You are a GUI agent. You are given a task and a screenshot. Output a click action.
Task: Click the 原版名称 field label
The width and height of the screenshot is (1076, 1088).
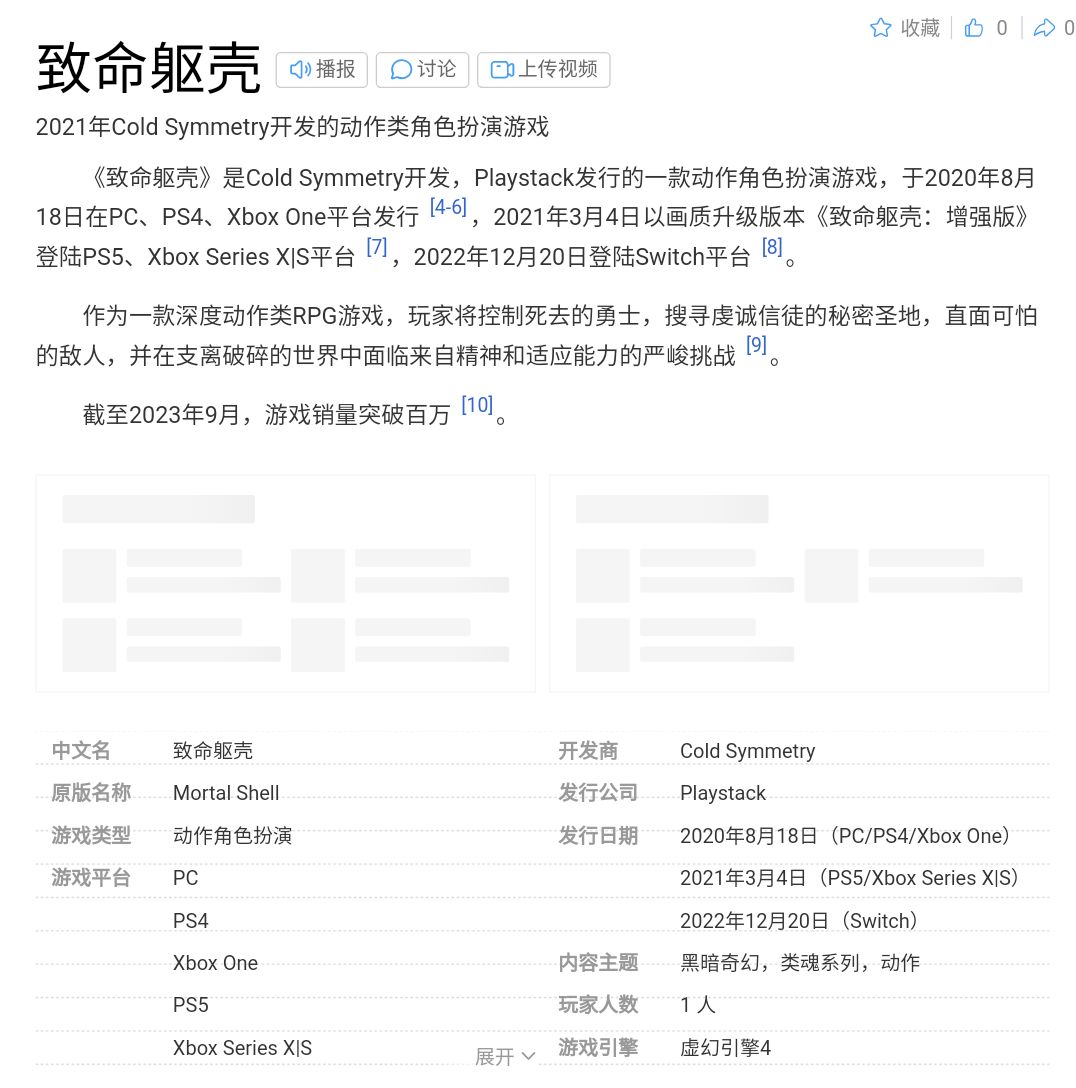91,792
